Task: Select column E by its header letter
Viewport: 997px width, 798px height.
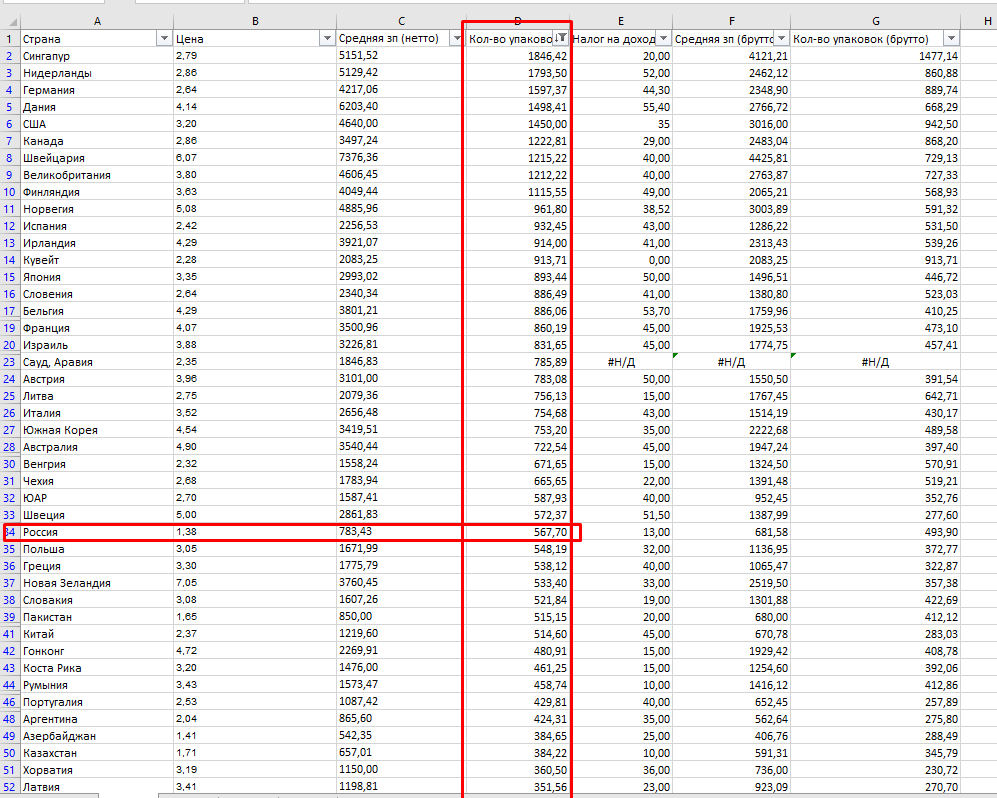Action: (x=621, y=19)
